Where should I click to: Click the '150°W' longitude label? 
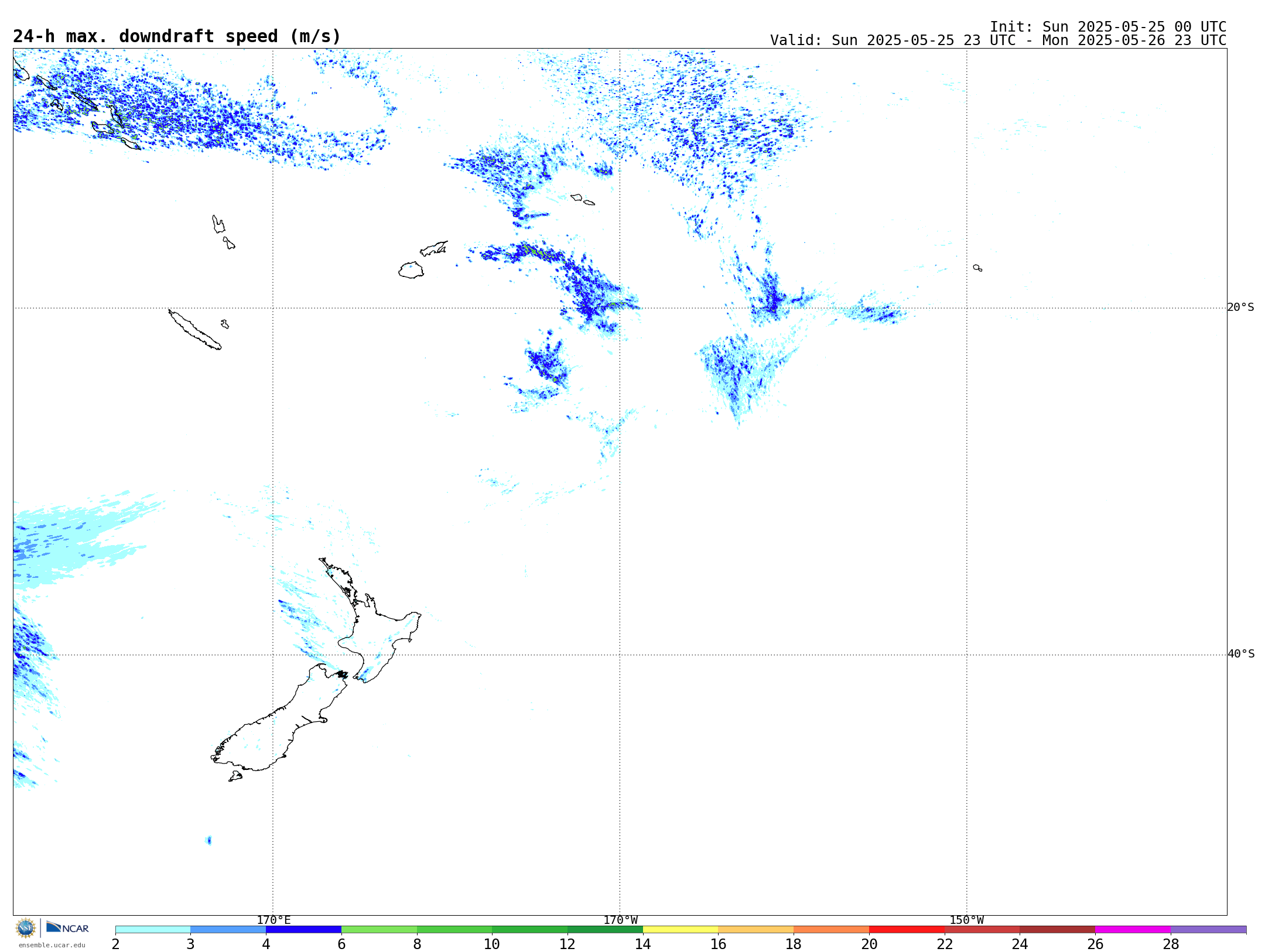click(x=967, y=920)
